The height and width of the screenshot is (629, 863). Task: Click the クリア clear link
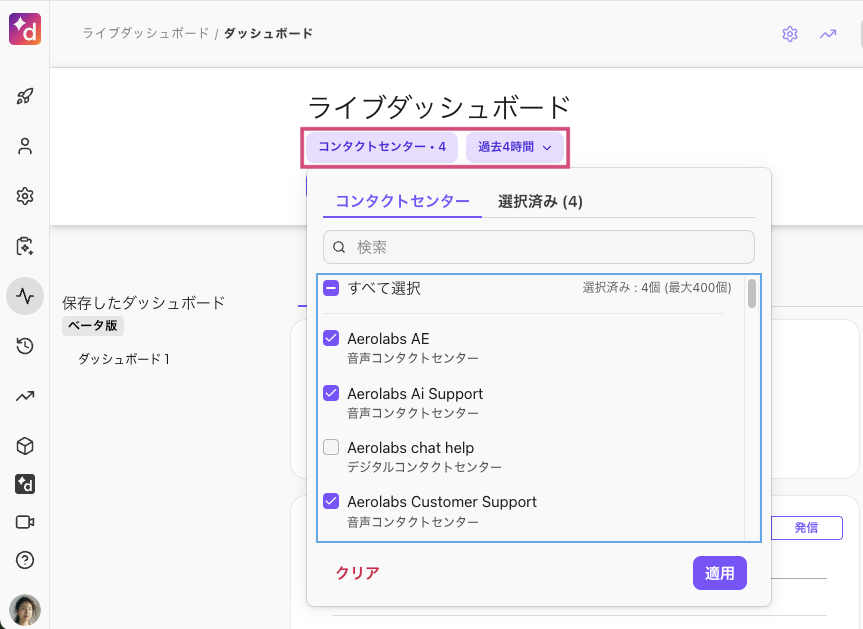[357, 573]
